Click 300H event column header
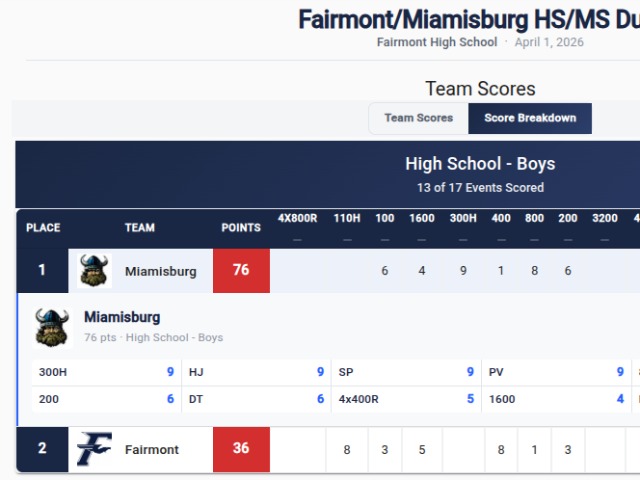This screenshot has width=640, height=480. [463, 219]
